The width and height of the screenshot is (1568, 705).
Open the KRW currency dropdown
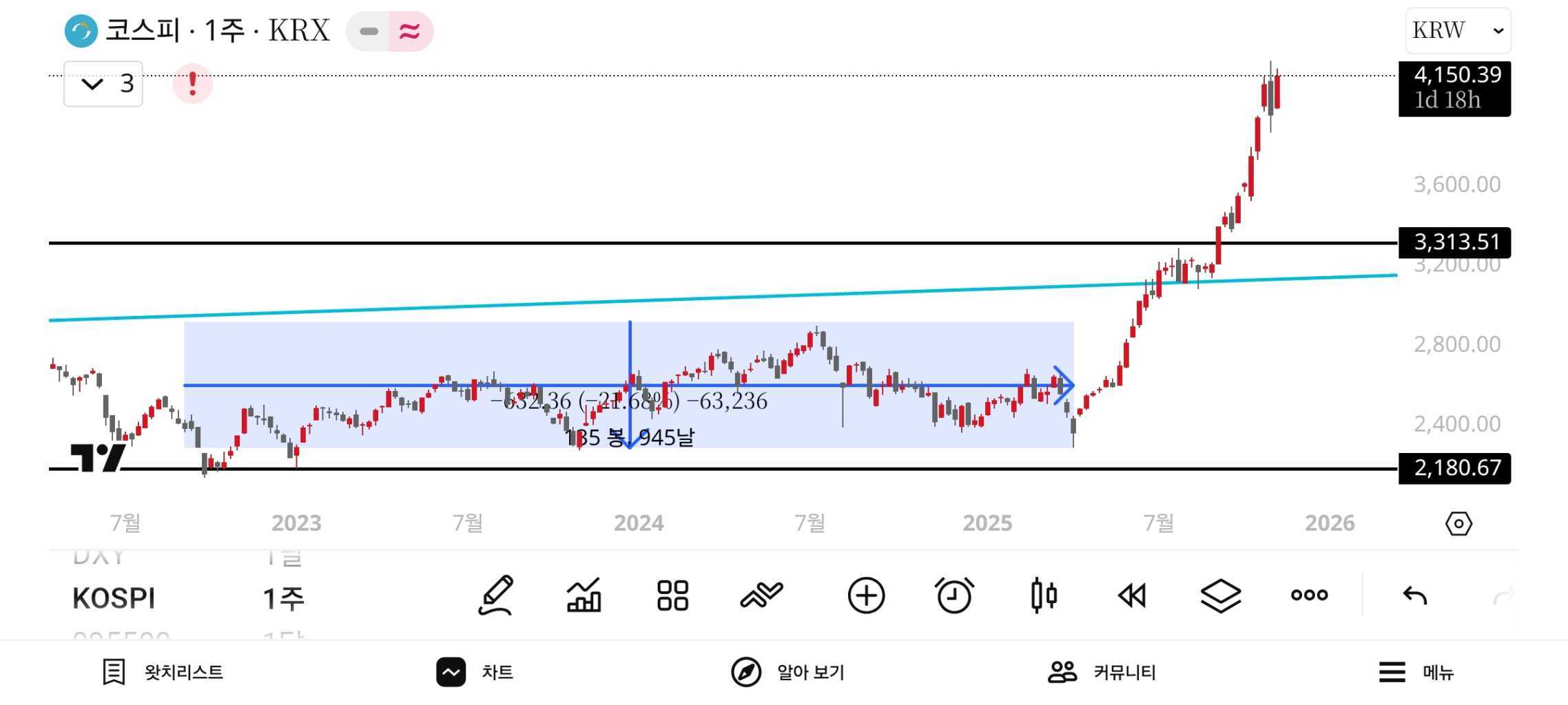click(x=1458, y=30)
